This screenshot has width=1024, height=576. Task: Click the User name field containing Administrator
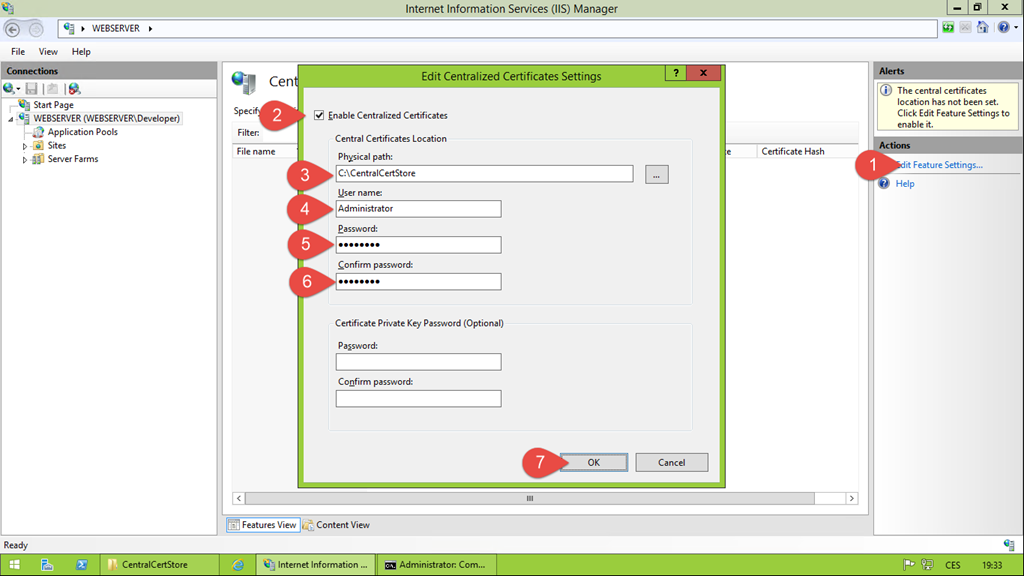pyautogui.click(x=418, y=208)
